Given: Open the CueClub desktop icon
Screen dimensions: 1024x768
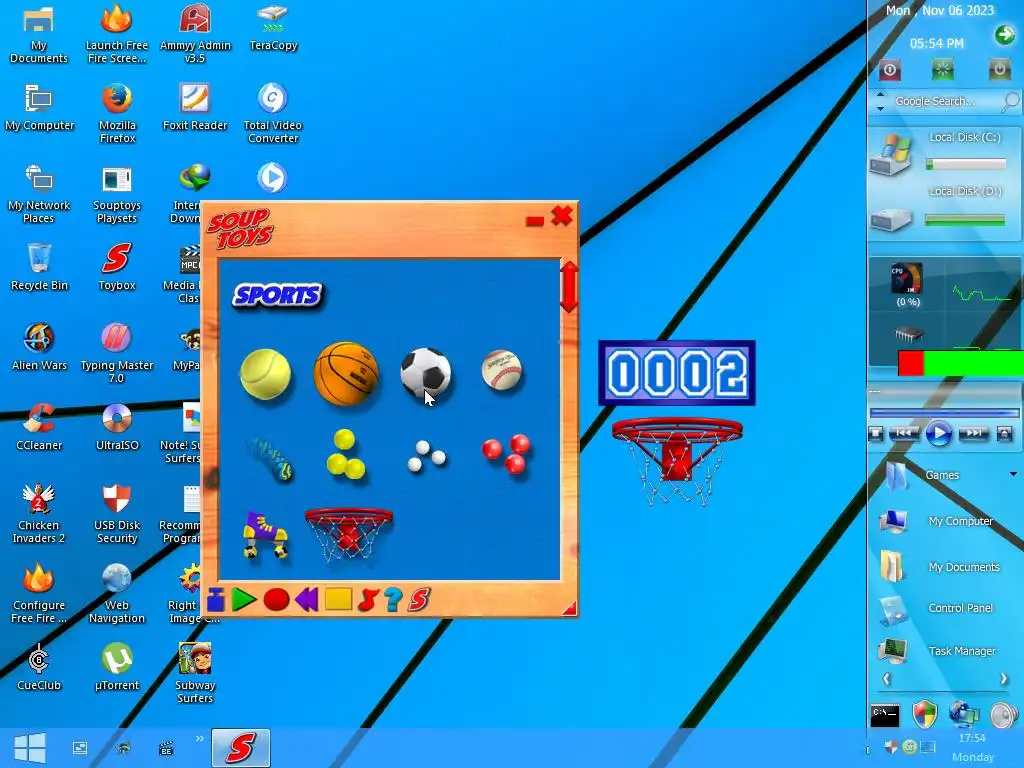Looking at the screenshot, I should [39, 667].
